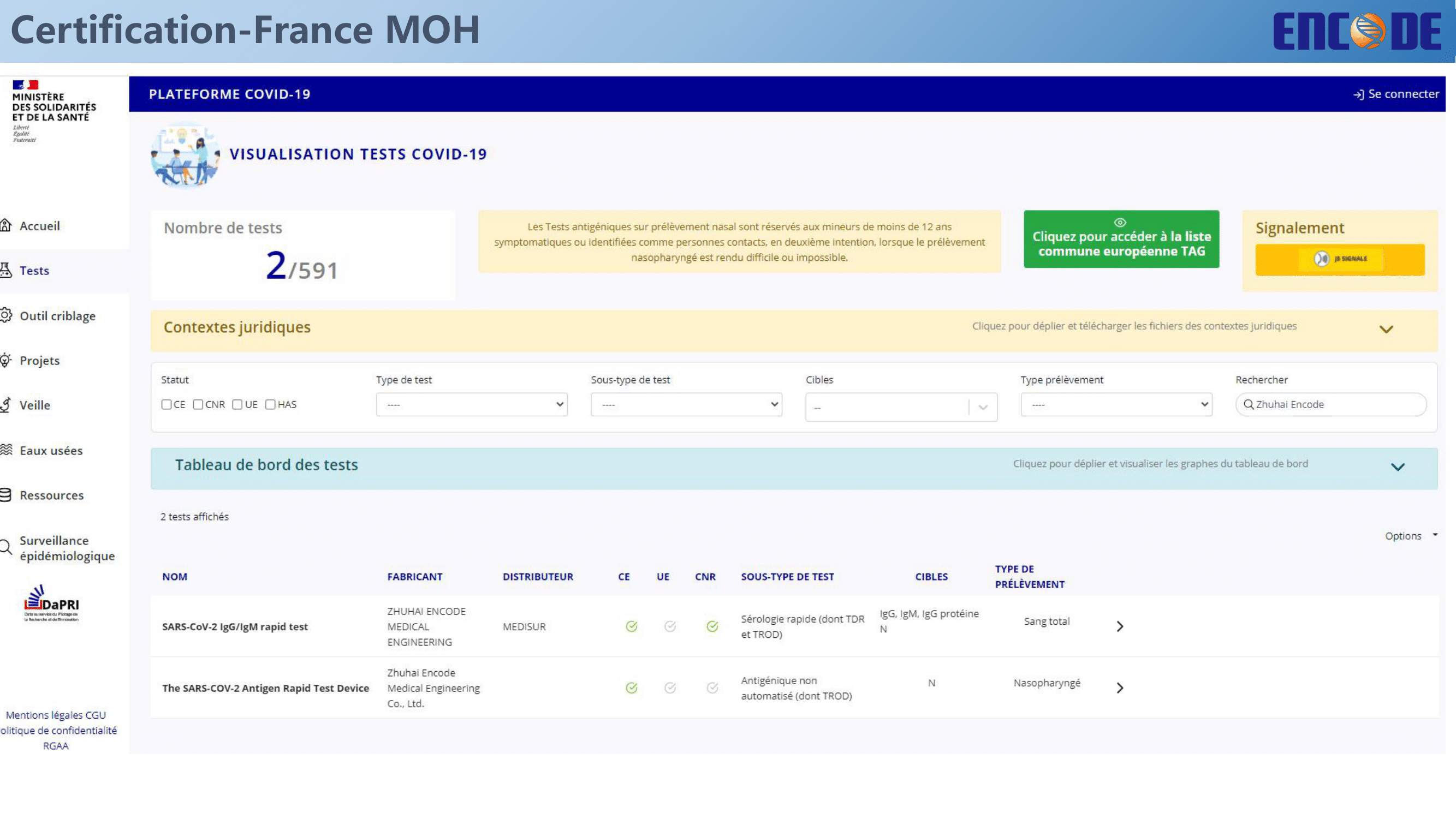The width and height of the screenshot is (1456, 819).
Task: Enable the CE status checkbox
Action: (166, 404)
